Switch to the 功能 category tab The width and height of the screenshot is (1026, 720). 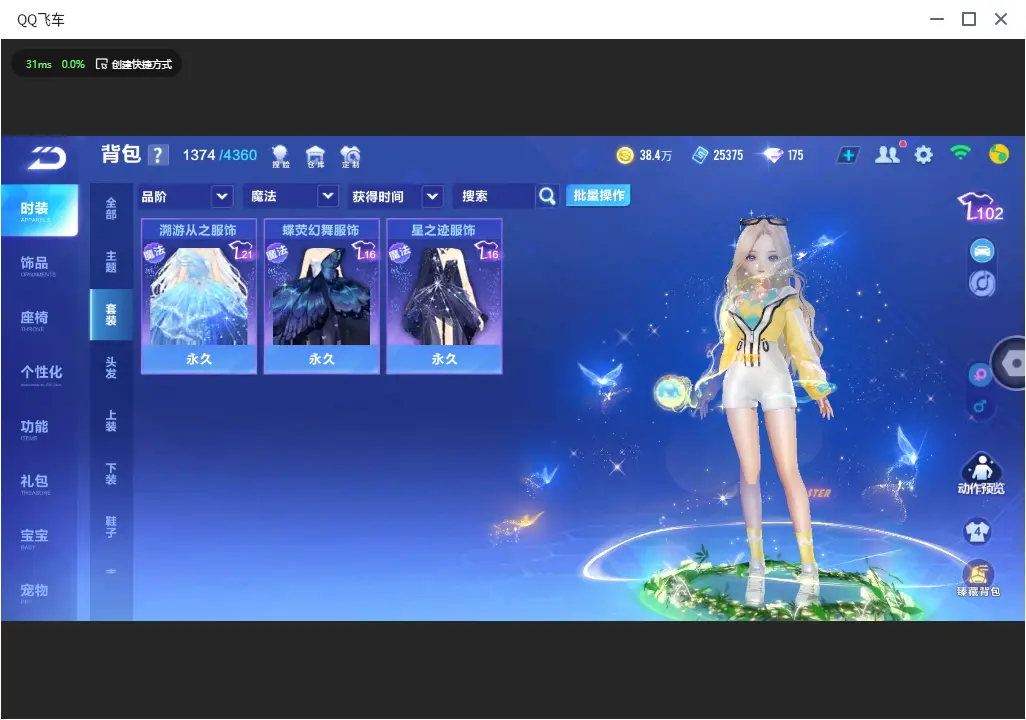pos(39,428)
